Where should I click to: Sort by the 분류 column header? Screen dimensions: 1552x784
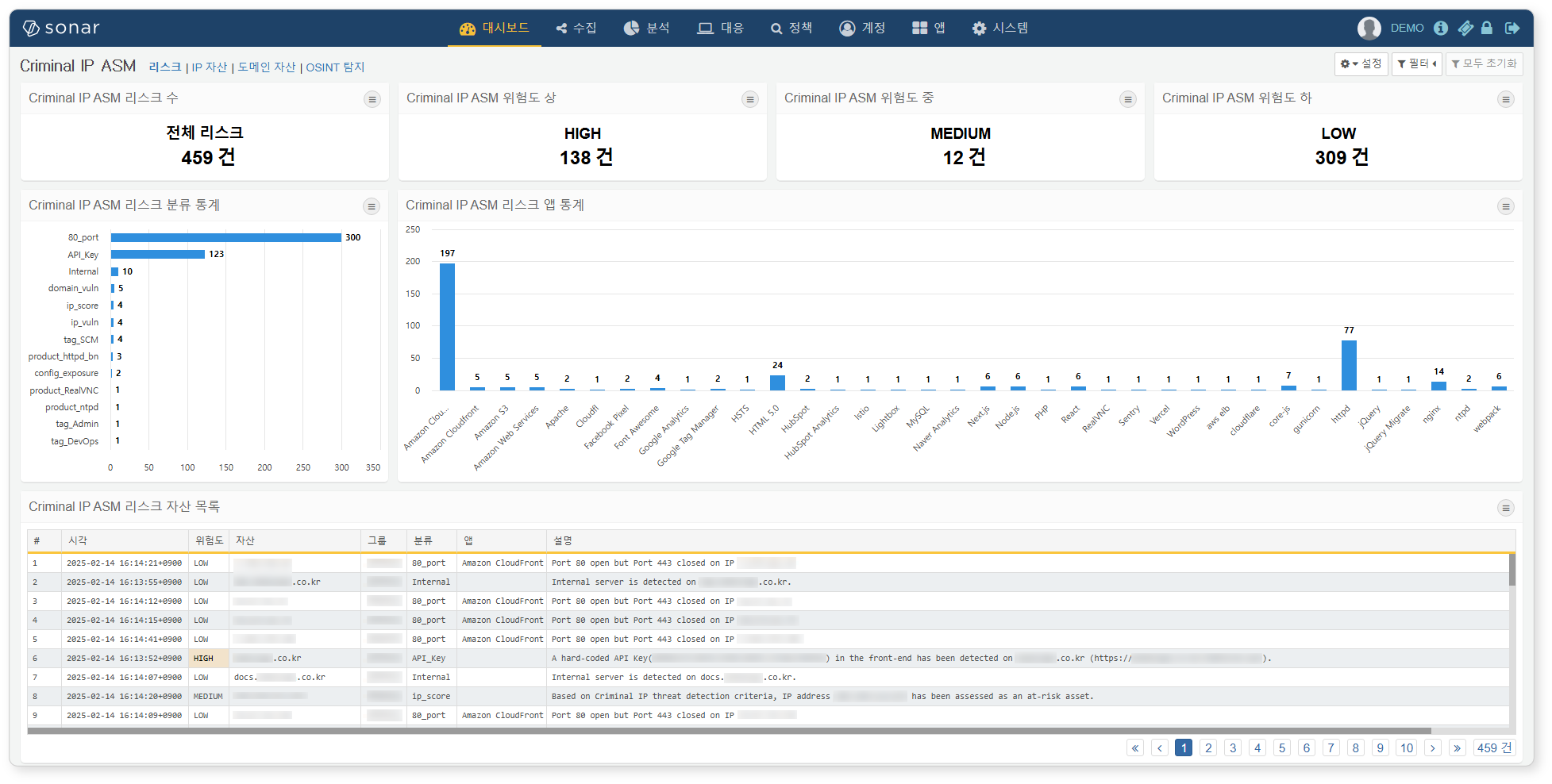pos(432,540)
